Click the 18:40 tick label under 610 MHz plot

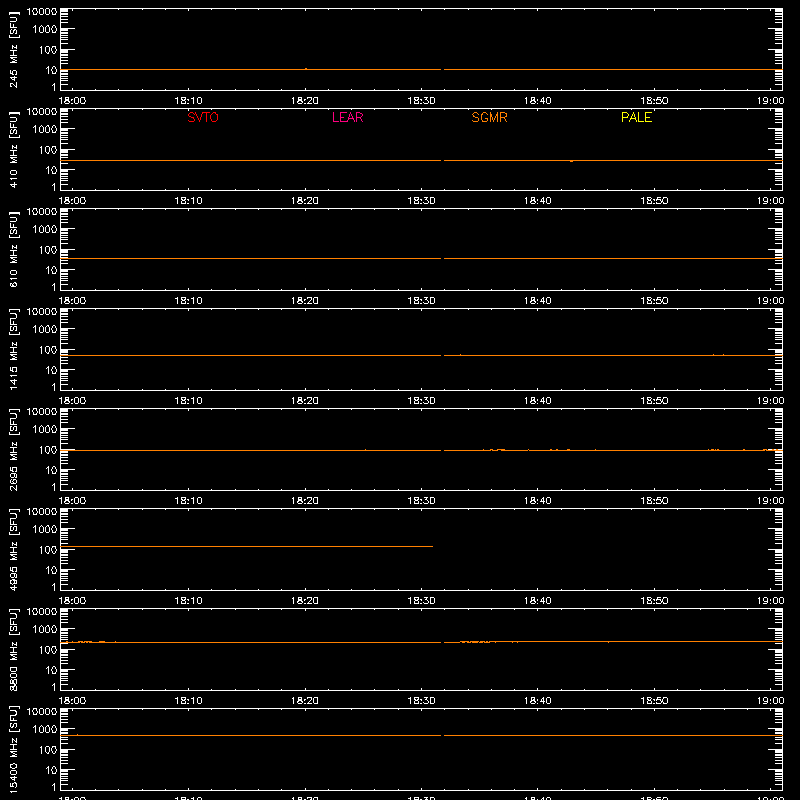coord(537,301)
